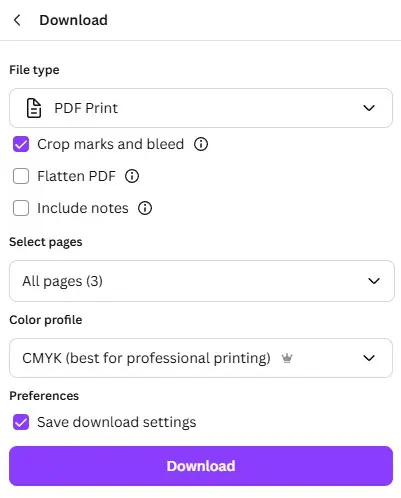Open info icon next to Flatten PDF
The height and width of the screenshot is (498, 401).
coord(132,176)
